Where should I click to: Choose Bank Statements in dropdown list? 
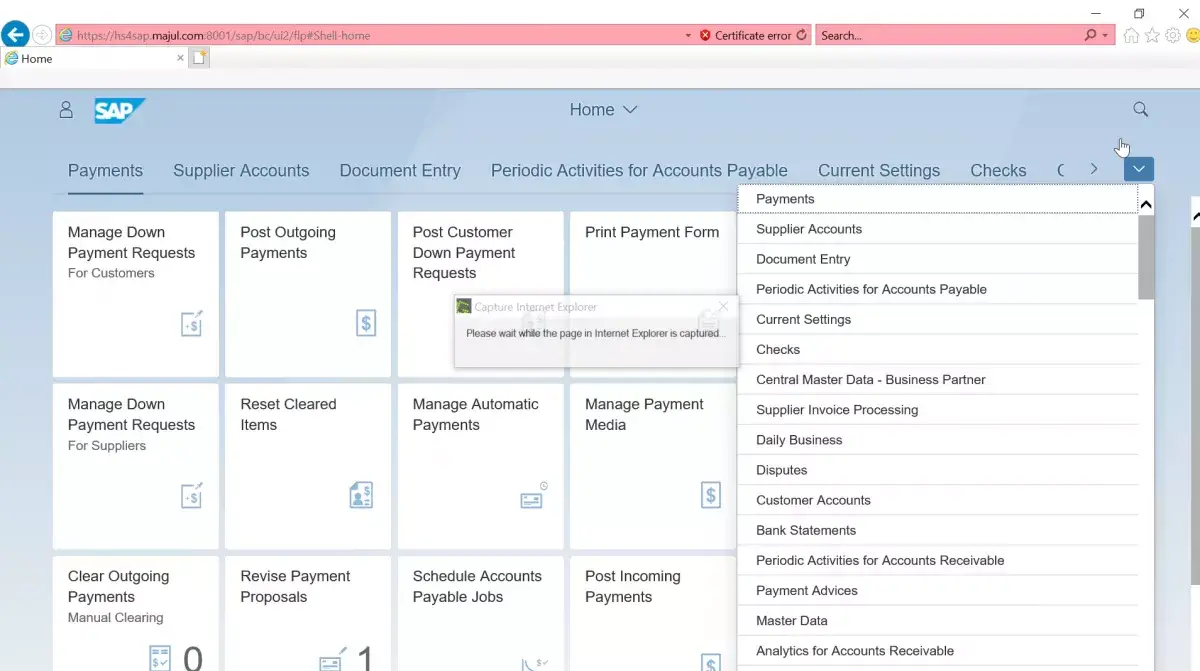click(x=938, y=530)
